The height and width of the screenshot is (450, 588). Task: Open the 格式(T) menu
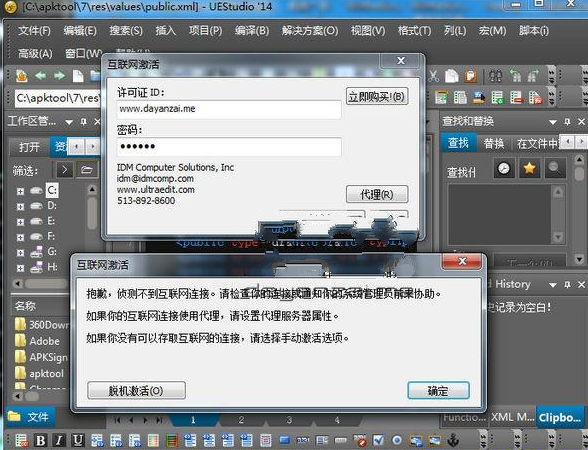pyautogui.click(x=414, y=31)
